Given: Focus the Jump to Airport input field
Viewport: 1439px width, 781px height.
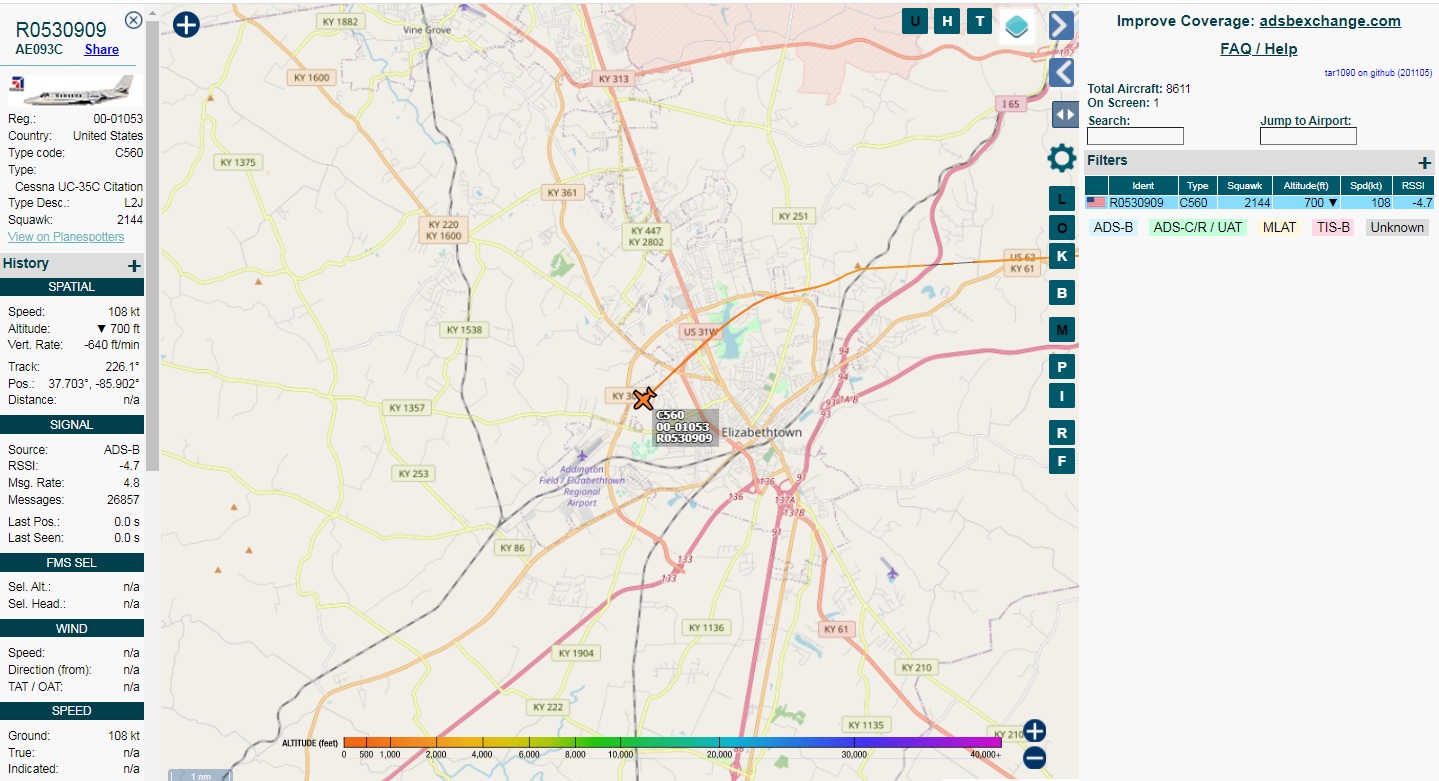Looking at the screenshot, I should pos(1308,136).
